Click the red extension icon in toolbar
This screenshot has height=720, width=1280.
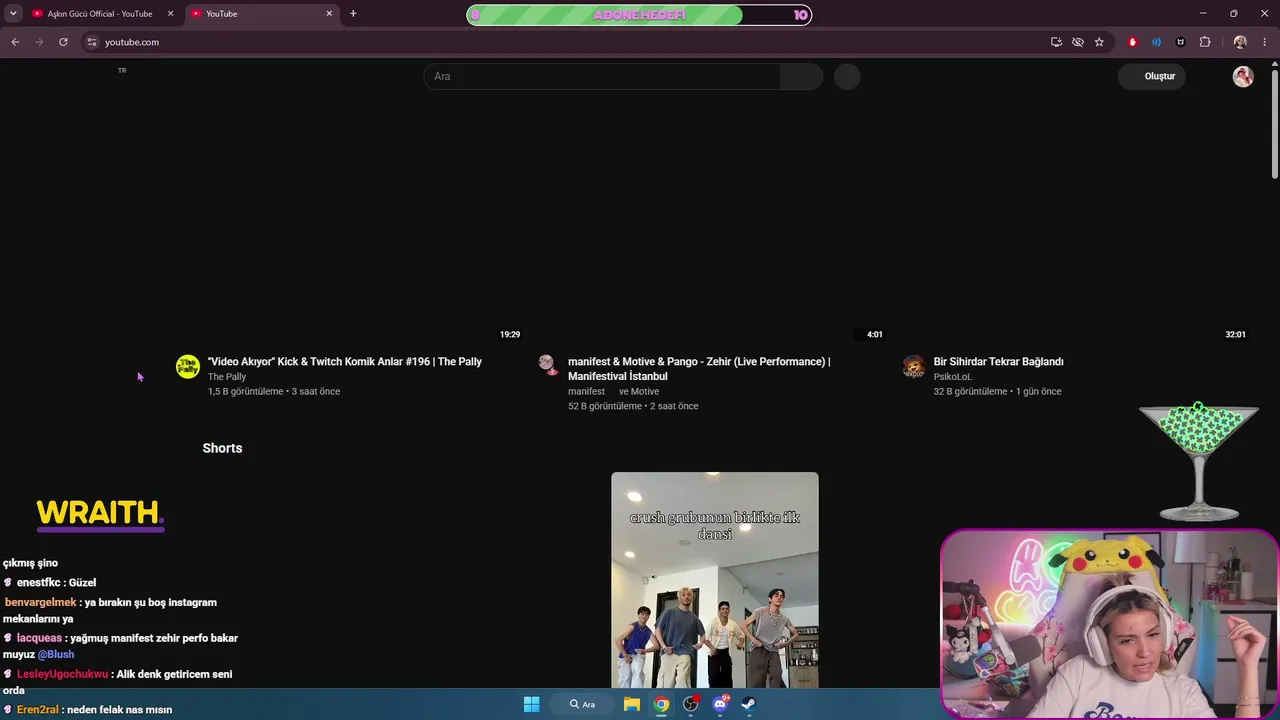pos(1133,42)
